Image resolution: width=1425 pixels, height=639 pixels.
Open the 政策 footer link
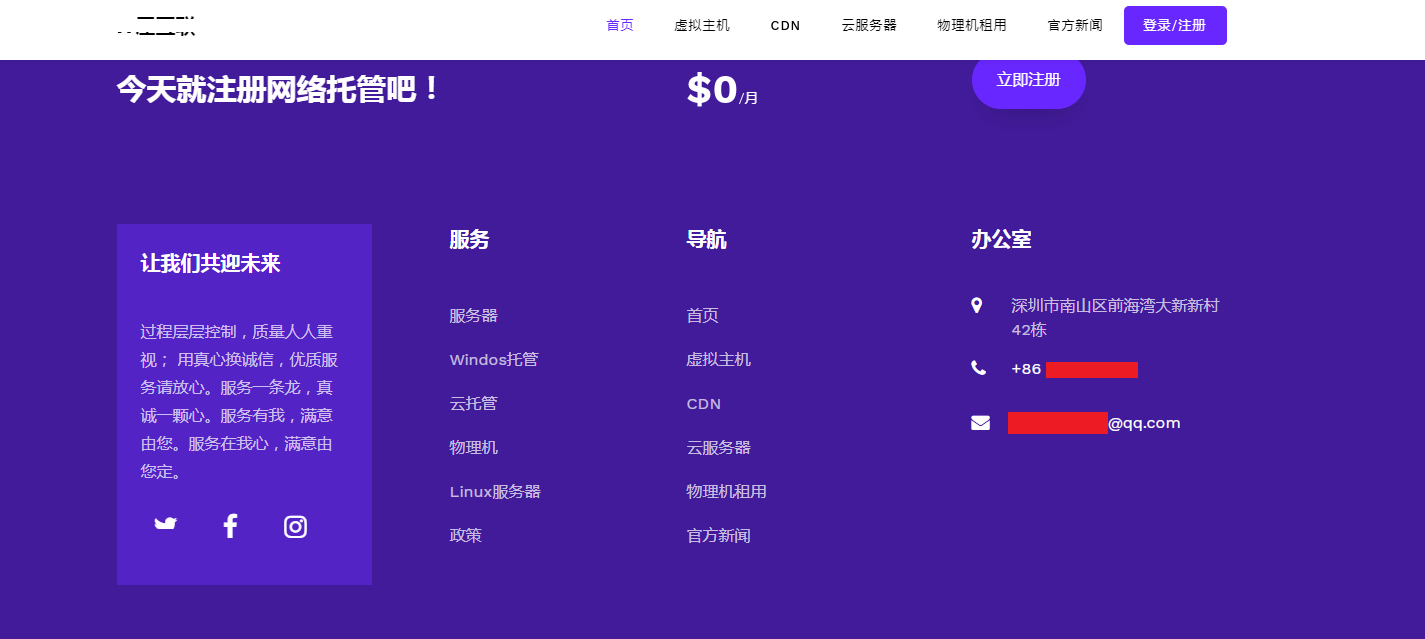point(466,536)
